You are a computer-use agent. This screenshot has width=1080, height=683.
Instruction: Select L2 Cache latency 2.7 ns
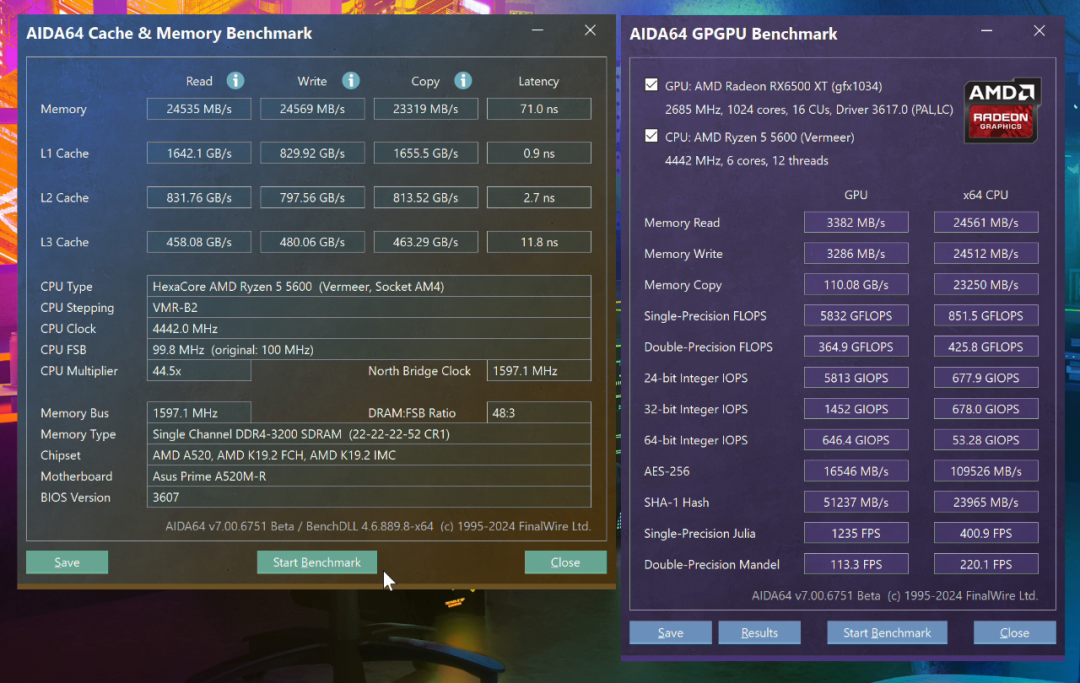coord(539,198)
